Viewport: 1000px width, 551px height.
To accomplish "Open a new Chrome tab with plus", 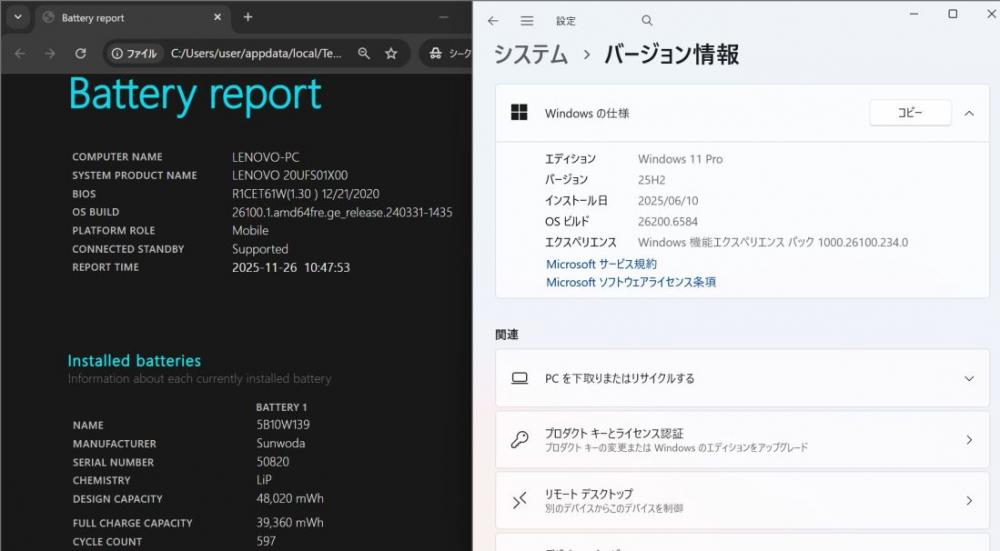I will (248, 17).
